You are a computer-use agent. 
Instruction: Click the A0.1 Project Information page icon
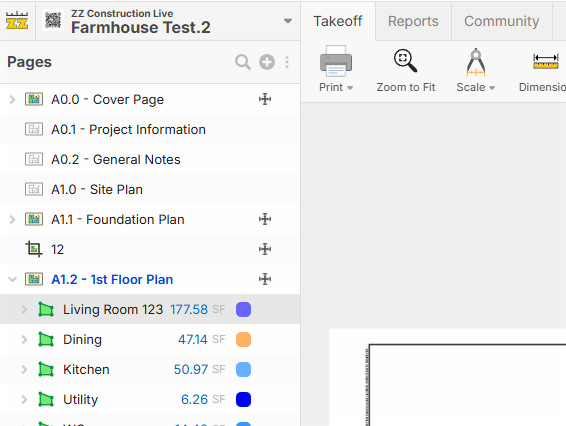click(34, 129)
